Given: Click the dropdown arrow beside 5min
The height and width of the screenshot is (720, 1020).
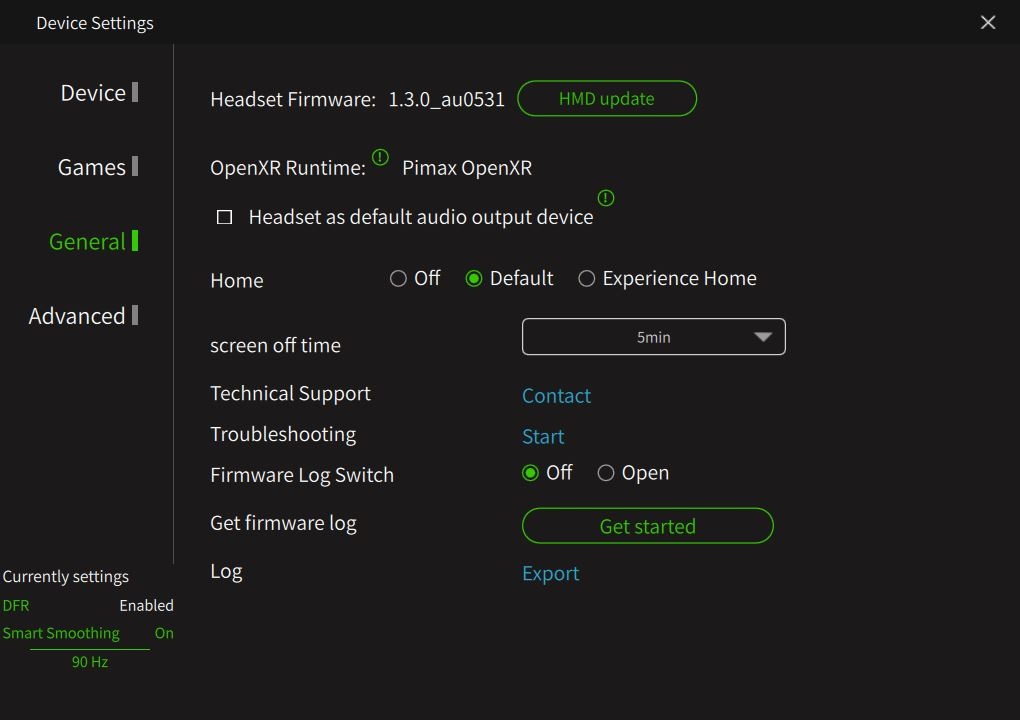Looking at the screenshot, I should [762, 337].
